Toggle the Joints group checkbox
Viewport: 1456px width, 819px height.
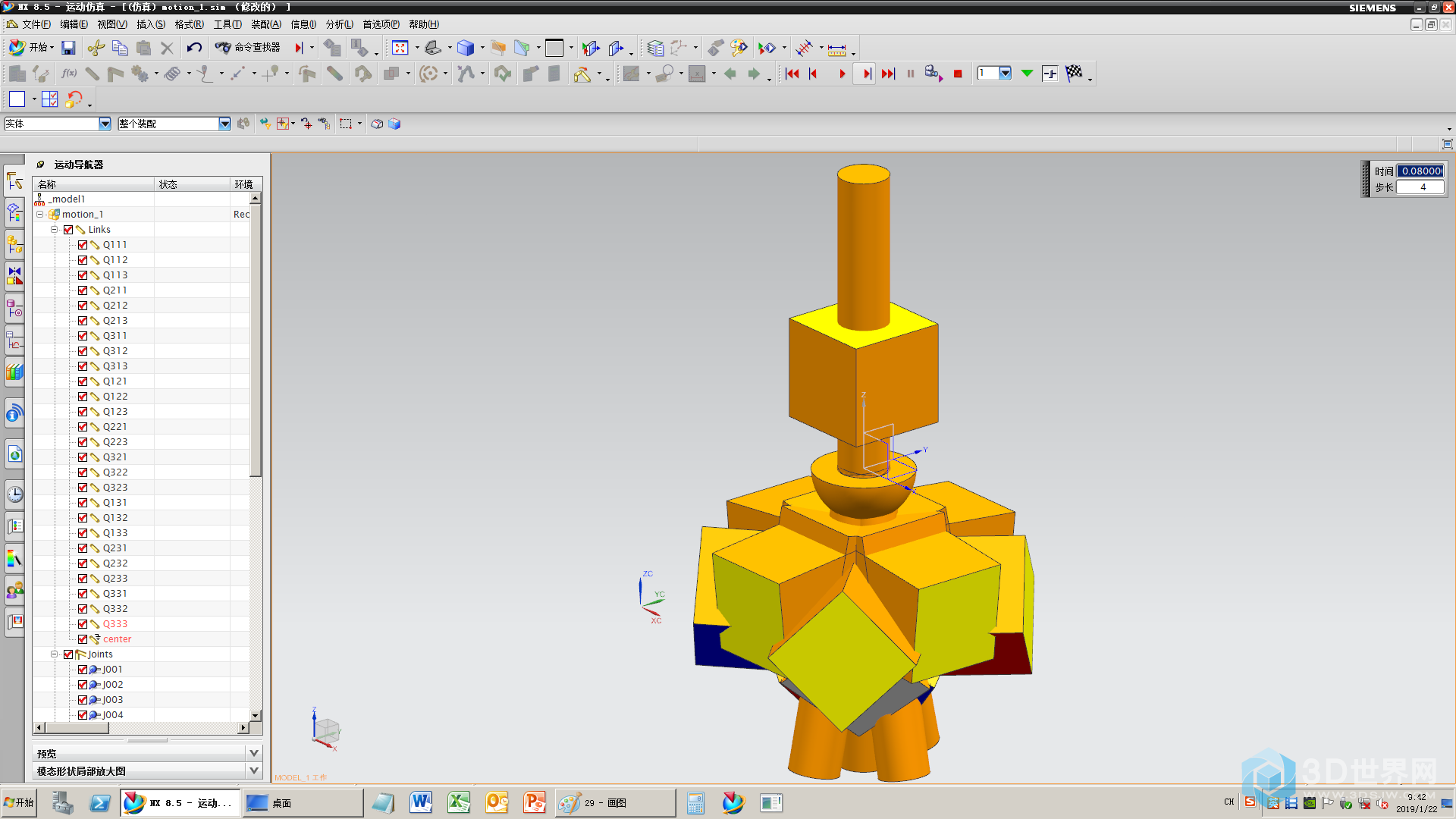pyautogui.click(x=68, y=654)
